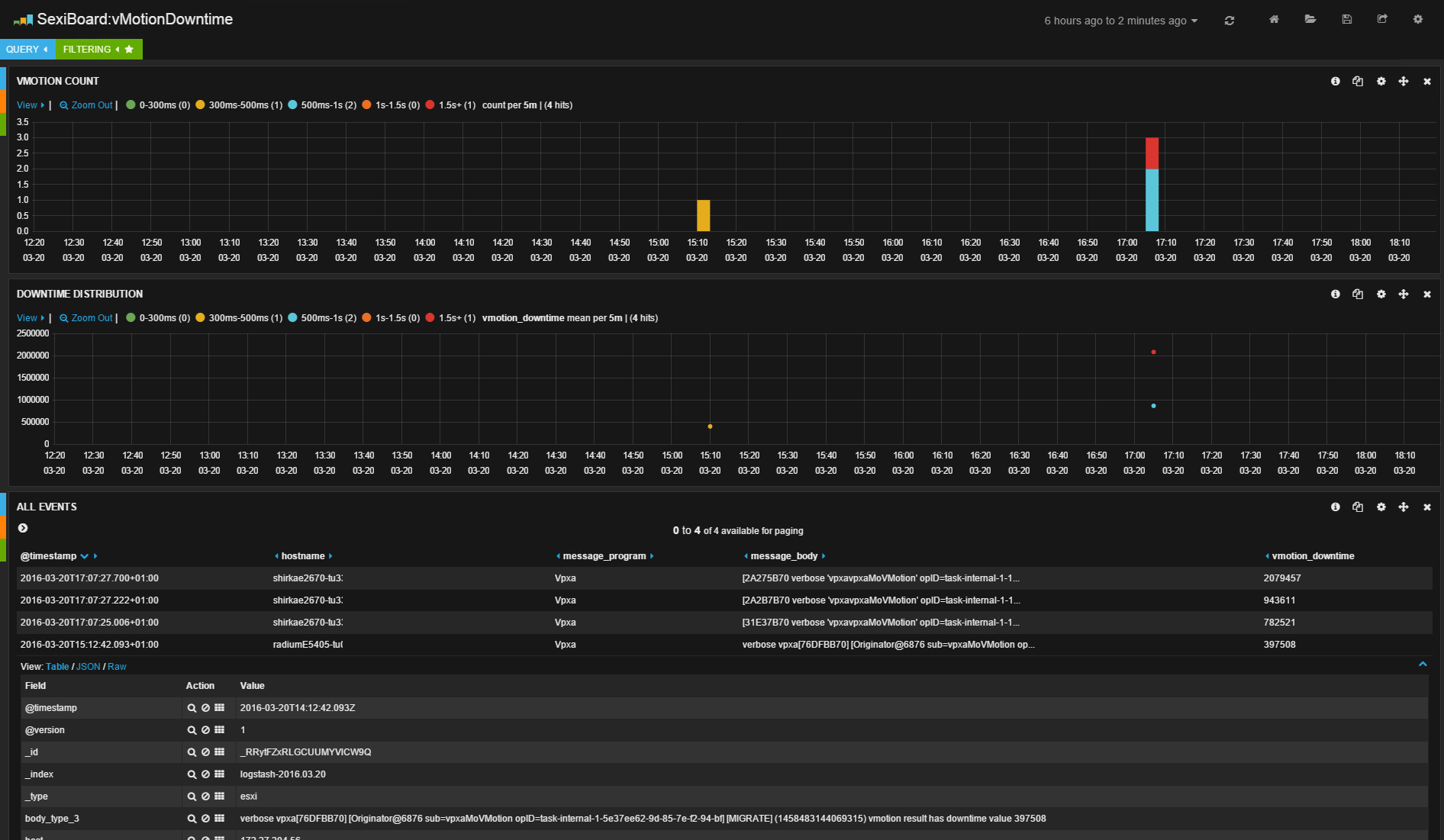Collapse the expanded event details chevron
Screen dimensions: 1444x840
pos(1423,665)
